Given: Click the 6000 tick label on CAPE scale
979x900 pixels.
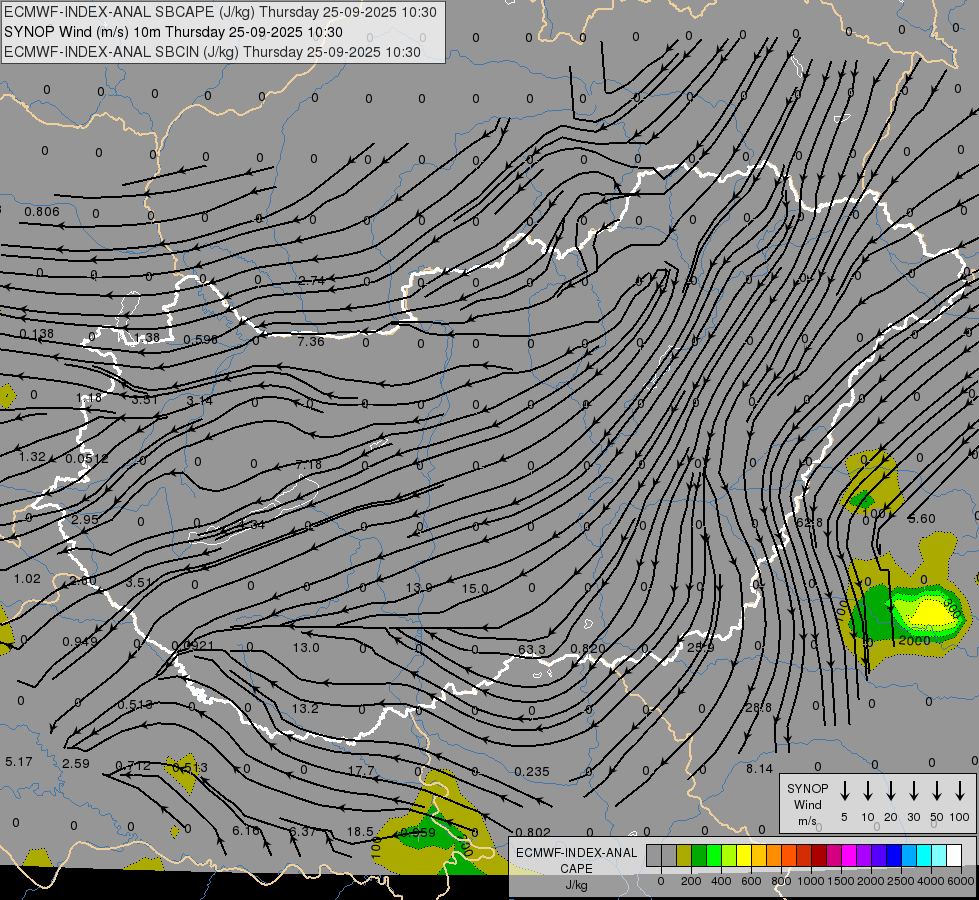Looking at the screenshot, I should pyautogui.click(x=961, y=881).
